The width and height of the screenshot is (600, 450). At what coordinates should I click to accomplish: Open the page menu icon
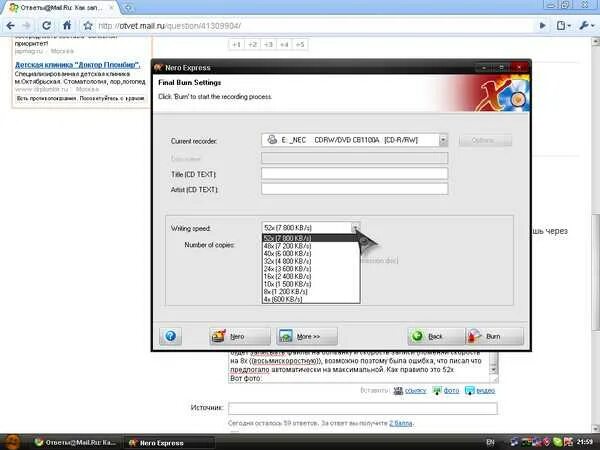tap(563, 26)
